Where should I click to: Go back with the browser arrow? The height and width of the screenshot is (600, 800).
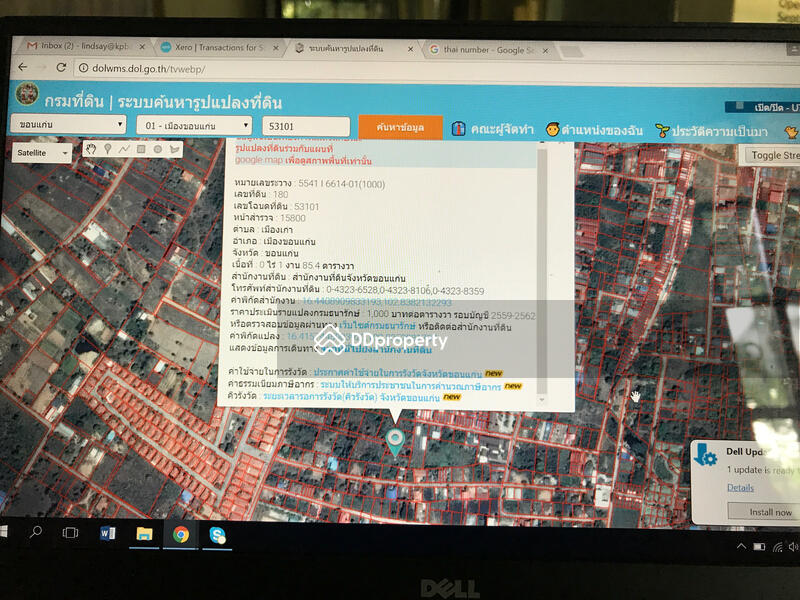point(22,67)
